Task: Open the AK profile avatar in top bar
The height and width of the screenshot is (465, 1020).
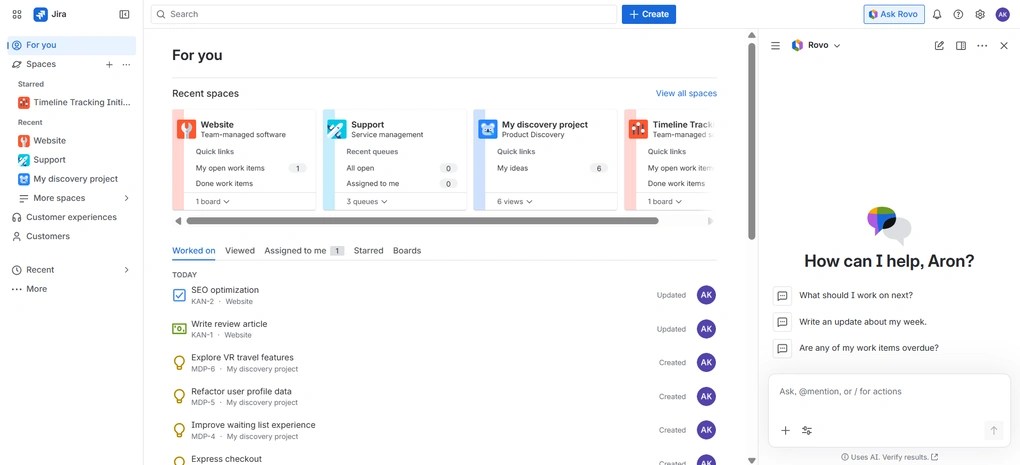Action: 1002,14
